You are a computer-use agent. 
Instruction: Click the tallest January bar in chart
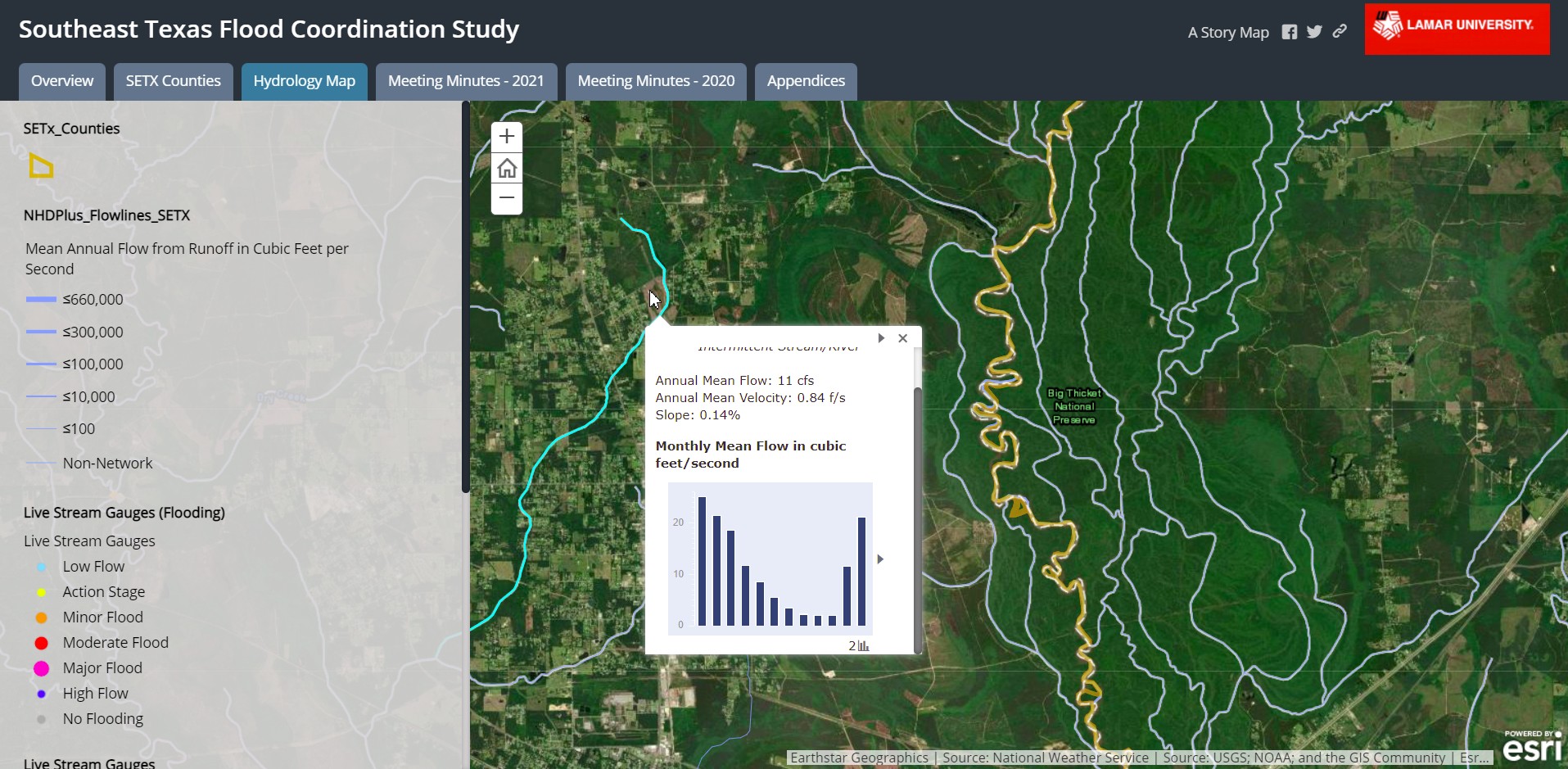pos(702,561)
